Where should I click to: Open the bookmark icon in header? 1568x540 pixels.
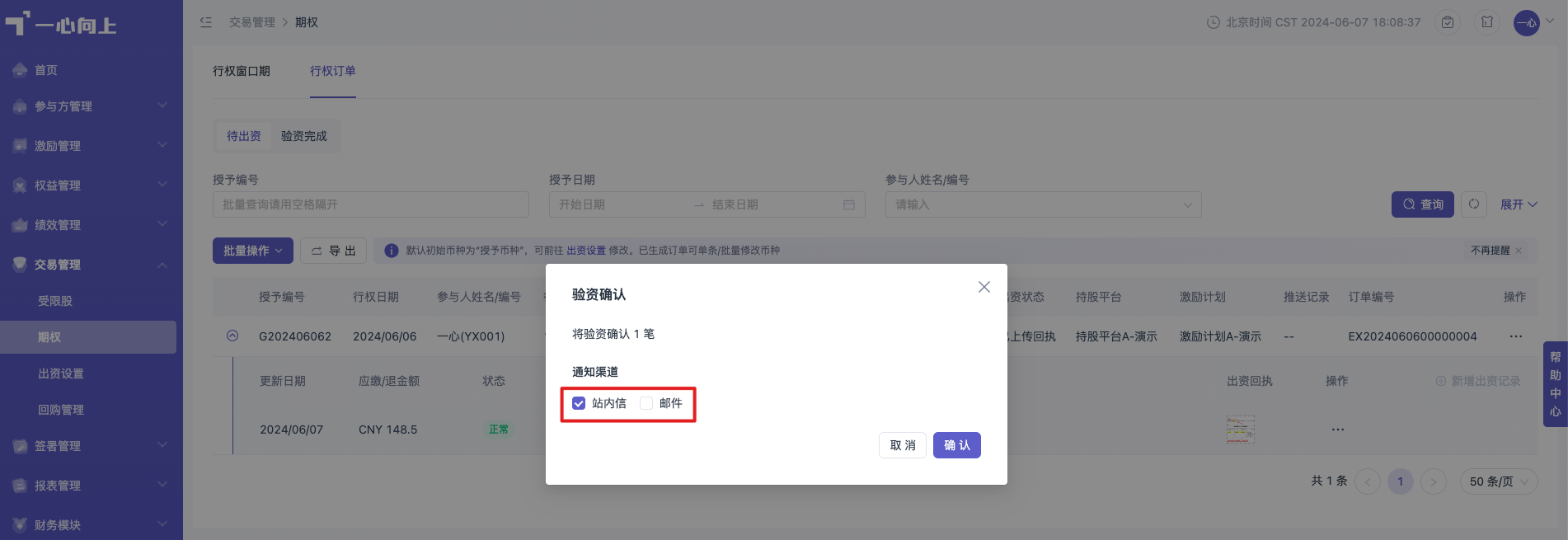point(1487,22)
